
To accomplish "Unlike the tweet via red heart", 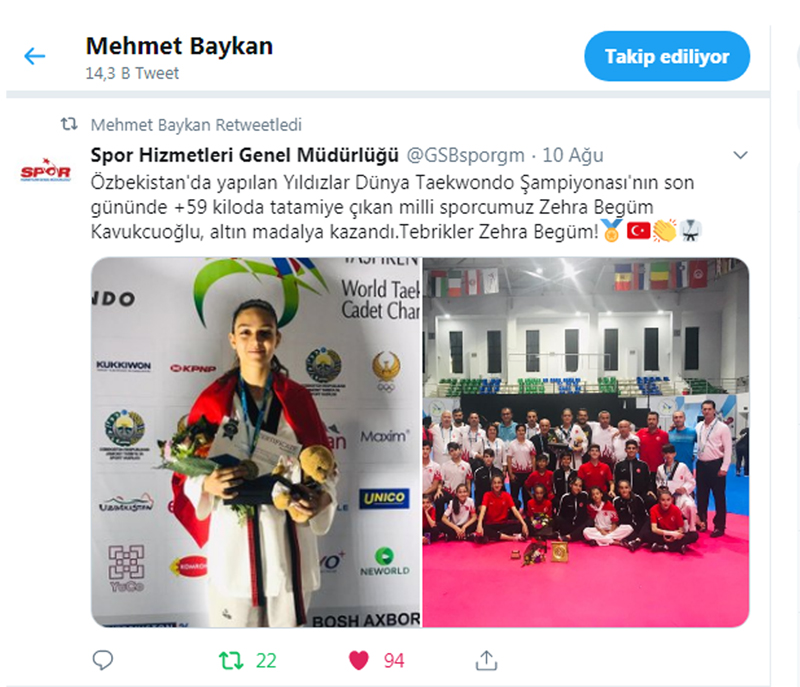I will click(x=359, y=660).
